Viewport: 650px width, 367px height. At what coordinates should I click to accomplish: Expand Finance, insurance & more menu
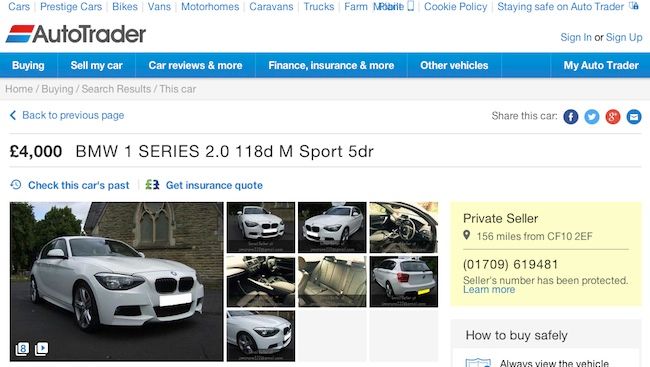[331, 66]
